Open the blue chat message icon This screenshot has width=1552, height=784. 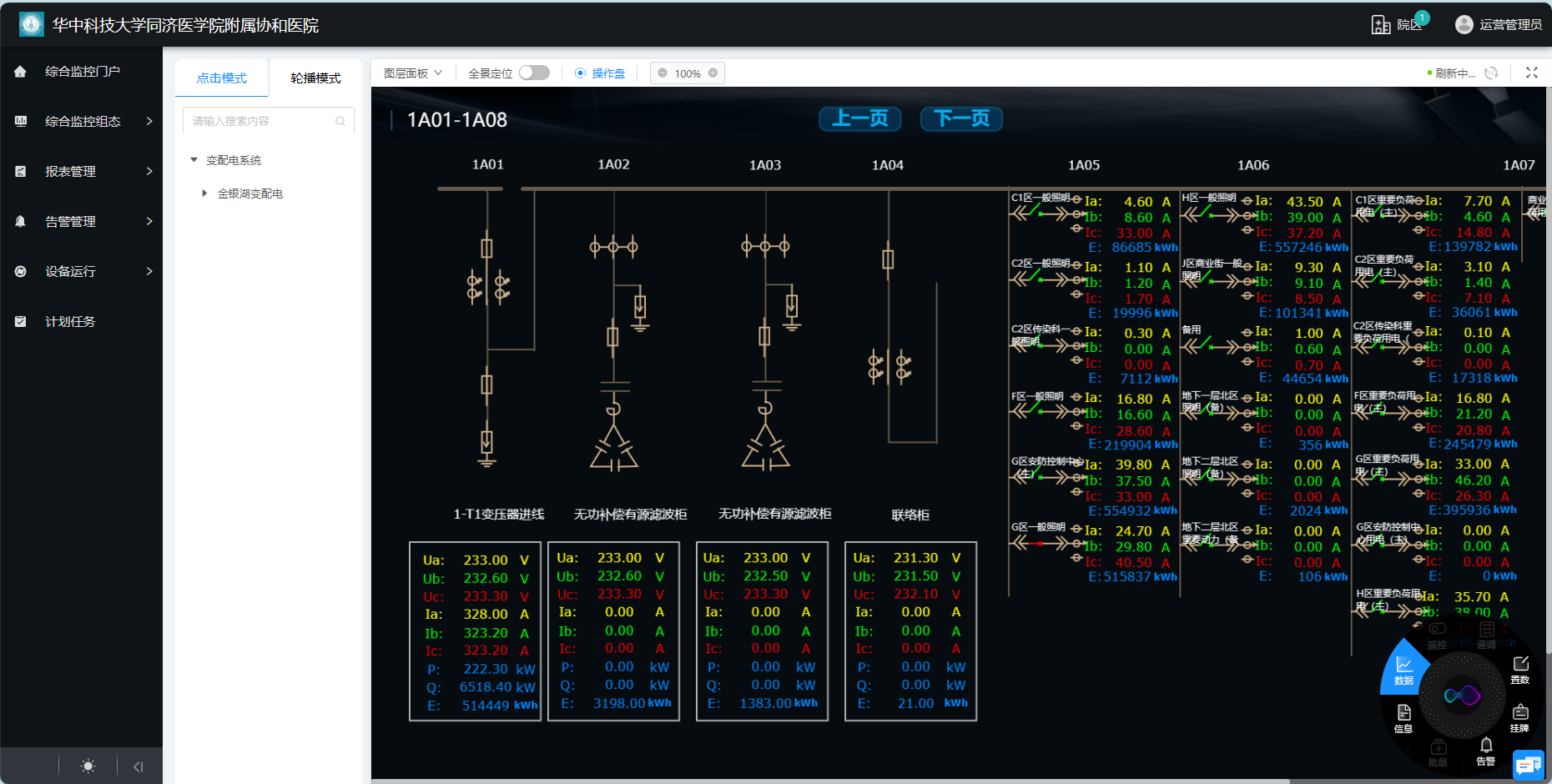tap(1528, 765)
